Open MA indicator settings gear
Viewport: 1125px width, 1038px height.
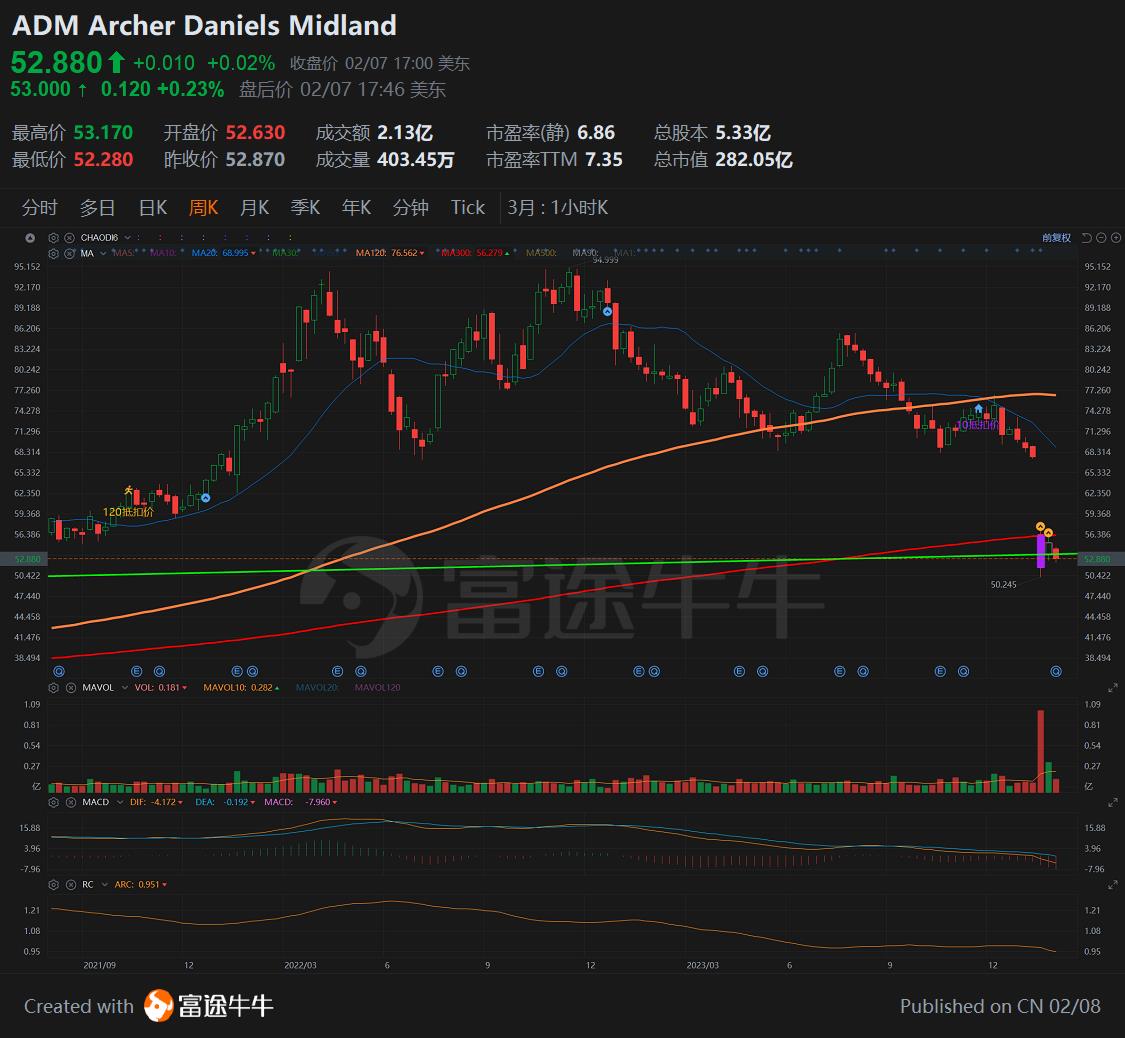(x=53, y=253)
